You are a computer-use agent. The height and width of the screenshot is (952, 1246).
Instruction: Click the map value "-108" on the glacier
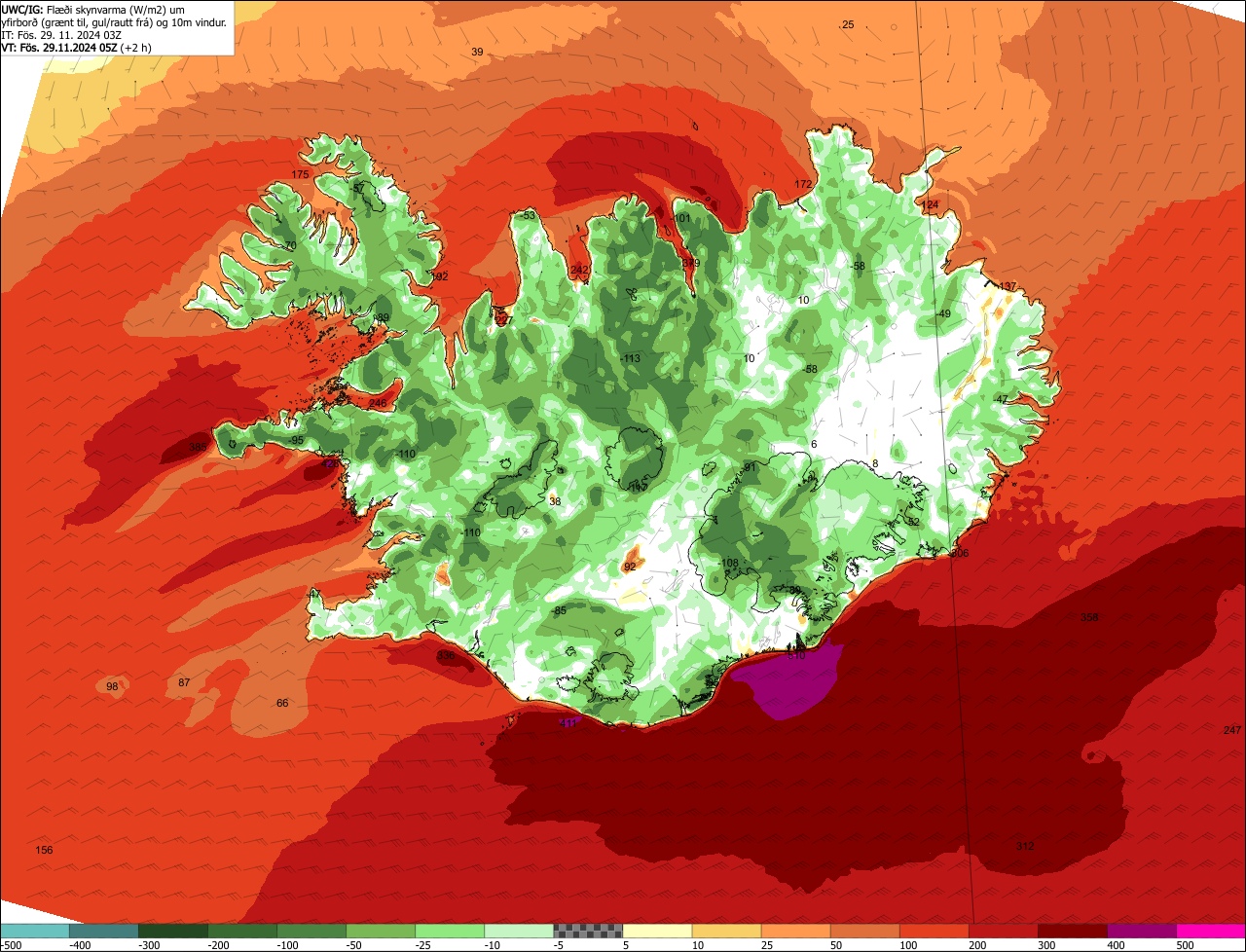(x=728, y=563)
